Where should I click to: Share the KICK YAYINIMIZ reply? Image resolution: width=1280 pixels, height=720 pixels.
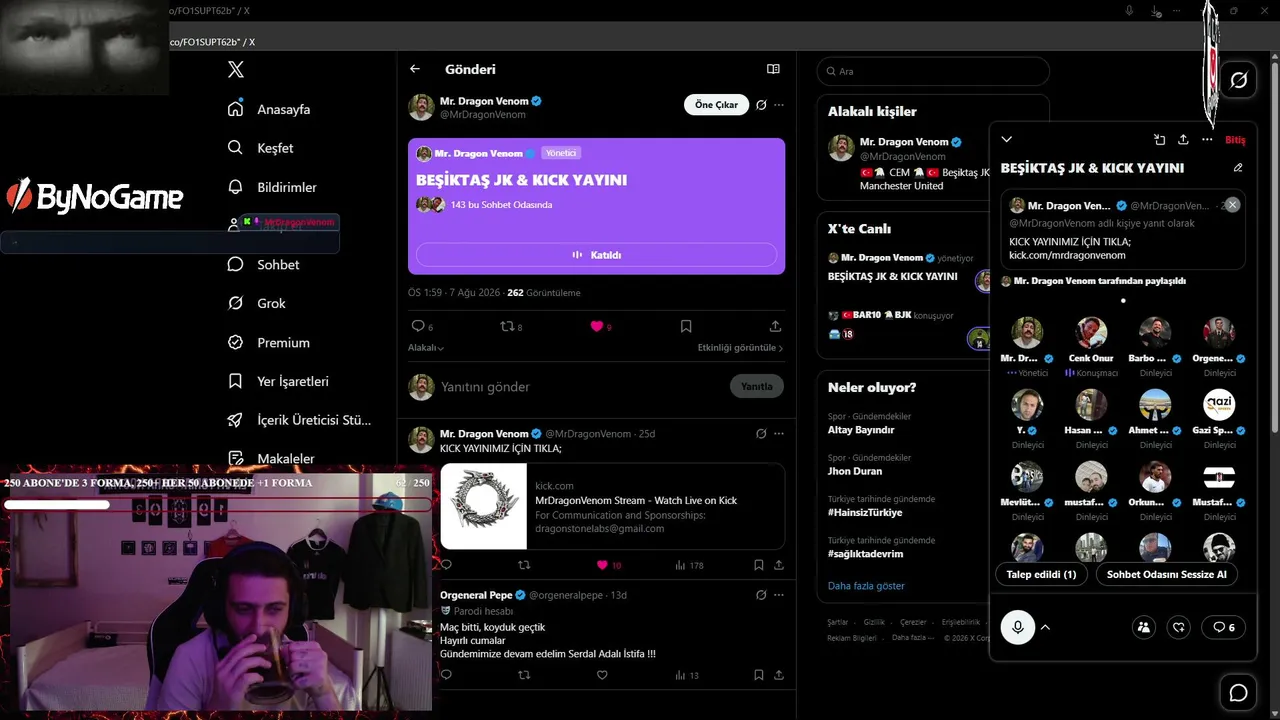(x=779, y=565)
